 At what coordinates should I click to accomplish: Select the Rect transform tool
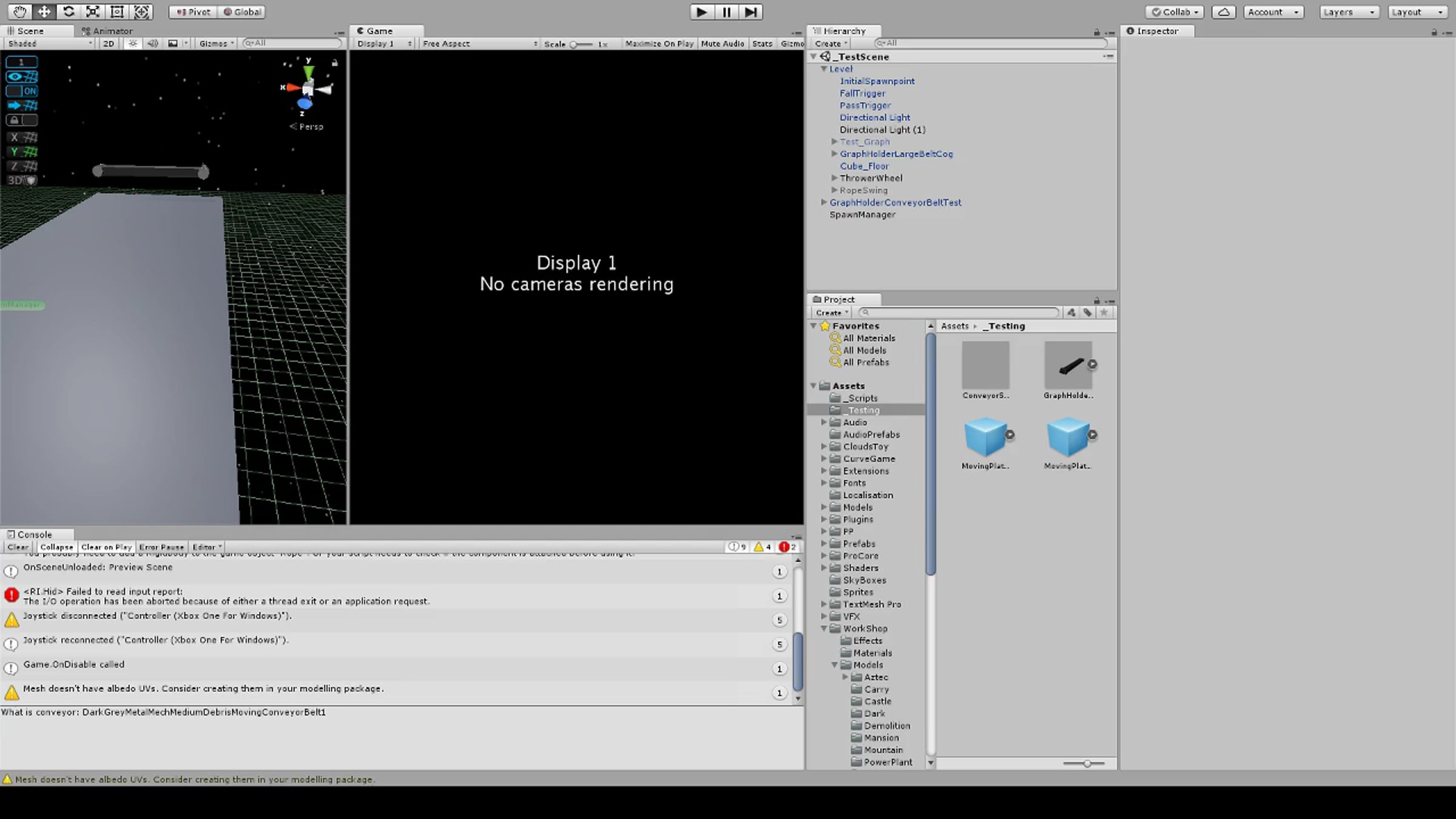(117, 12)
